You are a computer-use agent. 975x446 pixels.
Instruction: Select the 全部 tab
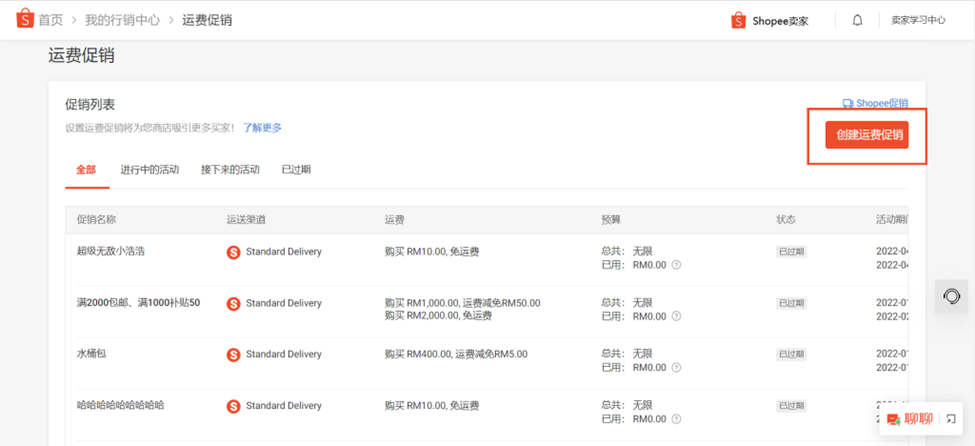click(86, 169)
